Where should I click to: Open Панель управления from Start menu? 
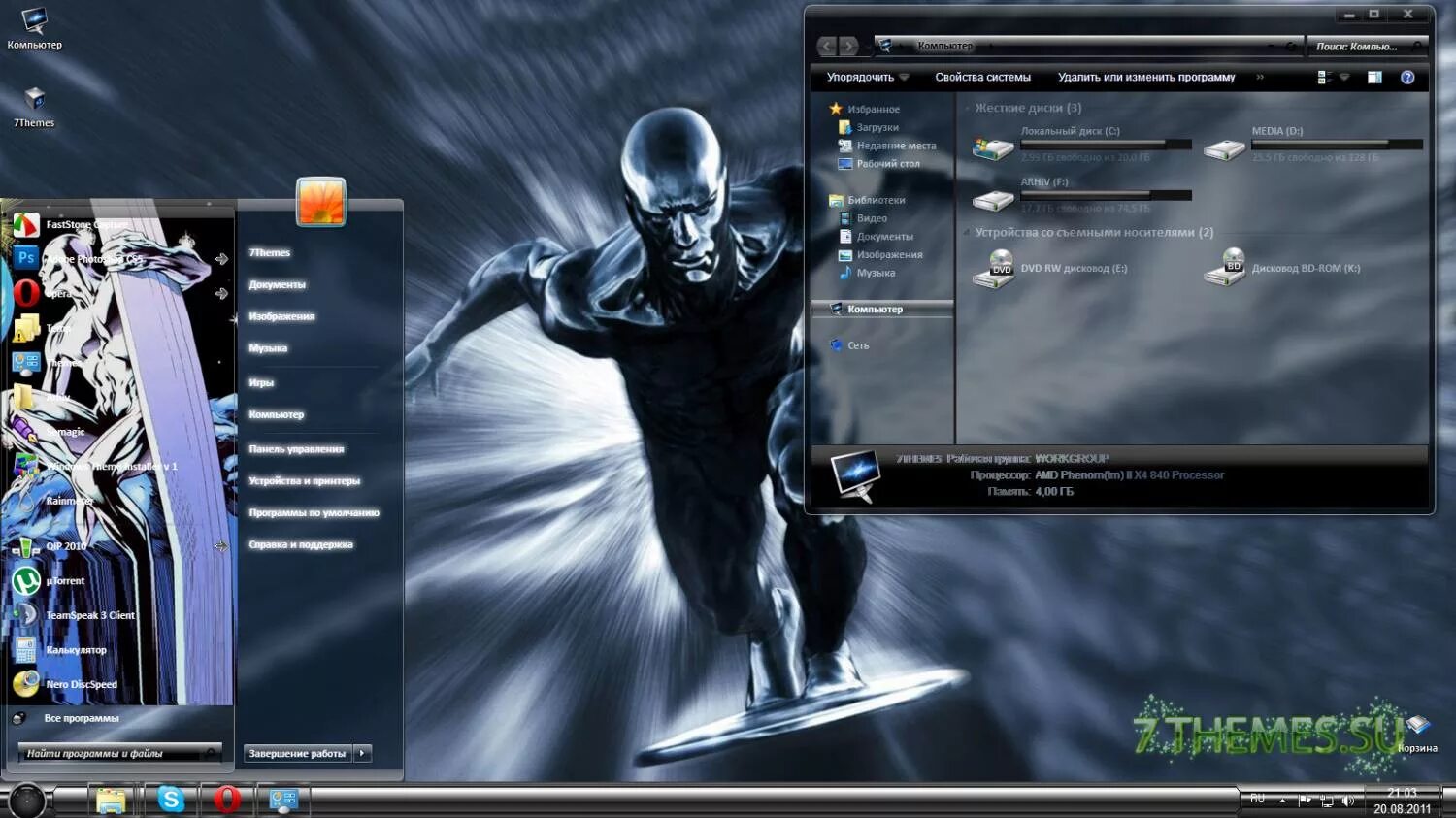(296, 449)
